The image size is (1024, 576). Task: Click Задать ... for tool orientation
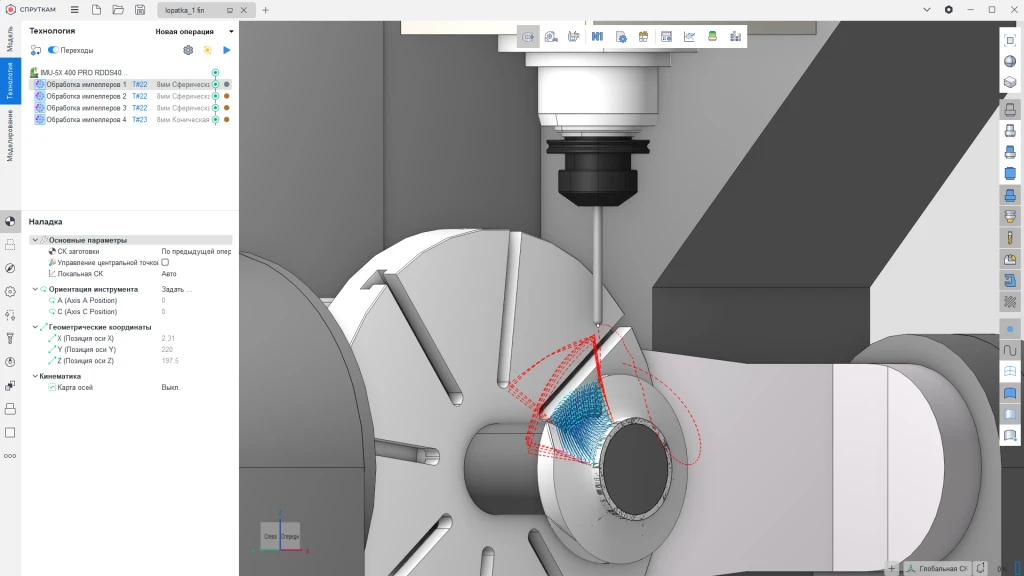pyautogui.click(x=176, y=289)
